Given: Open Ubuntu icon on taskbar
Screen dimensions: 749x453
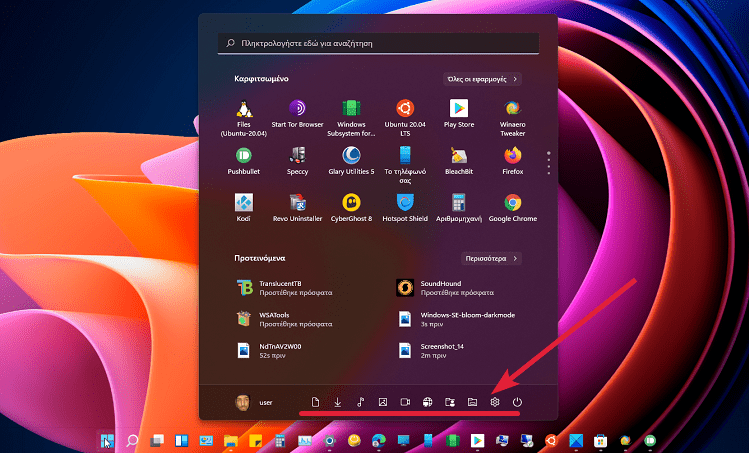Looking at the screenshot, I should point(551,441).
